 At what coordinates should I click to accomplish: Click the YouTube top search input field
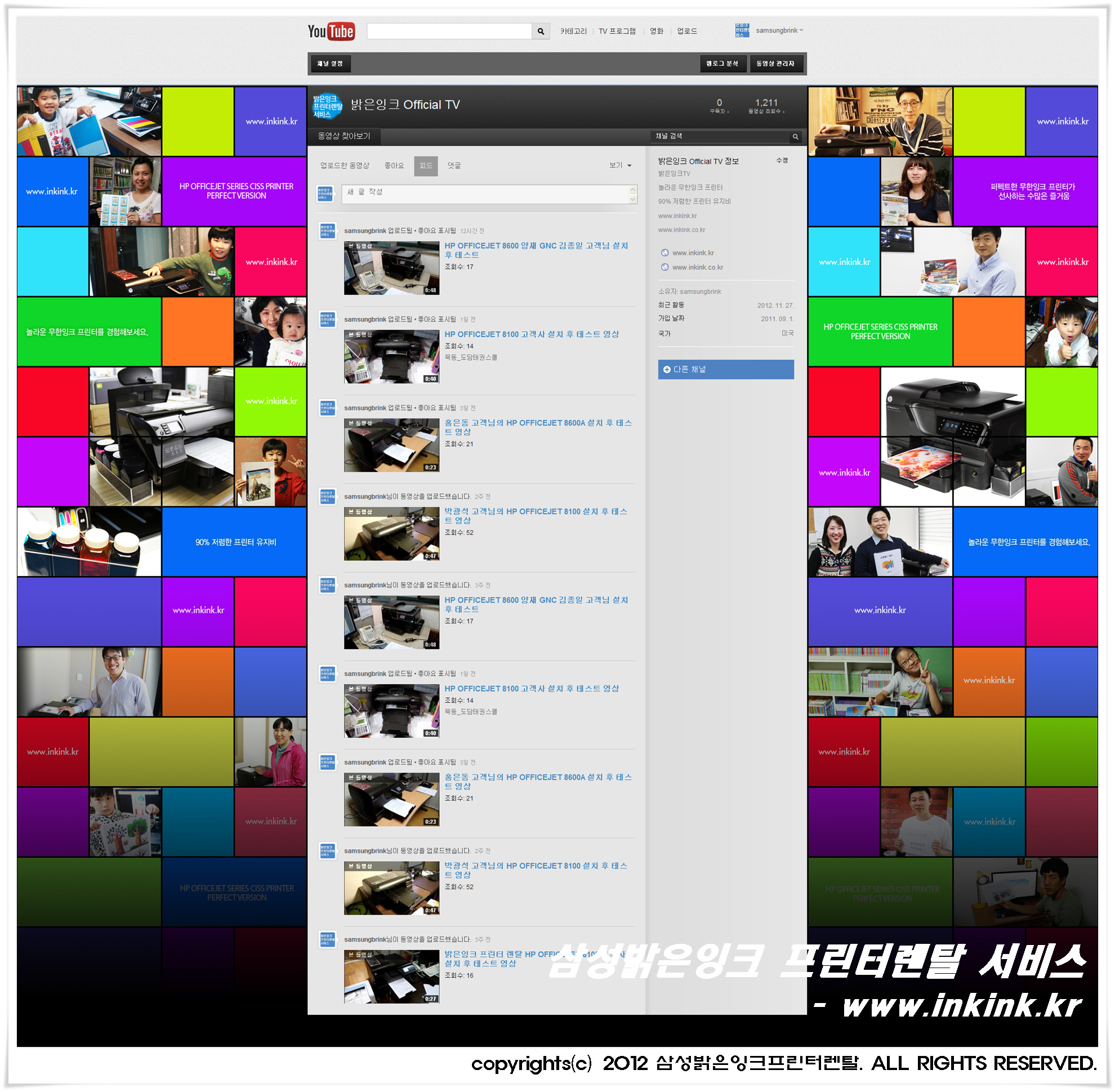pos(448,31)
